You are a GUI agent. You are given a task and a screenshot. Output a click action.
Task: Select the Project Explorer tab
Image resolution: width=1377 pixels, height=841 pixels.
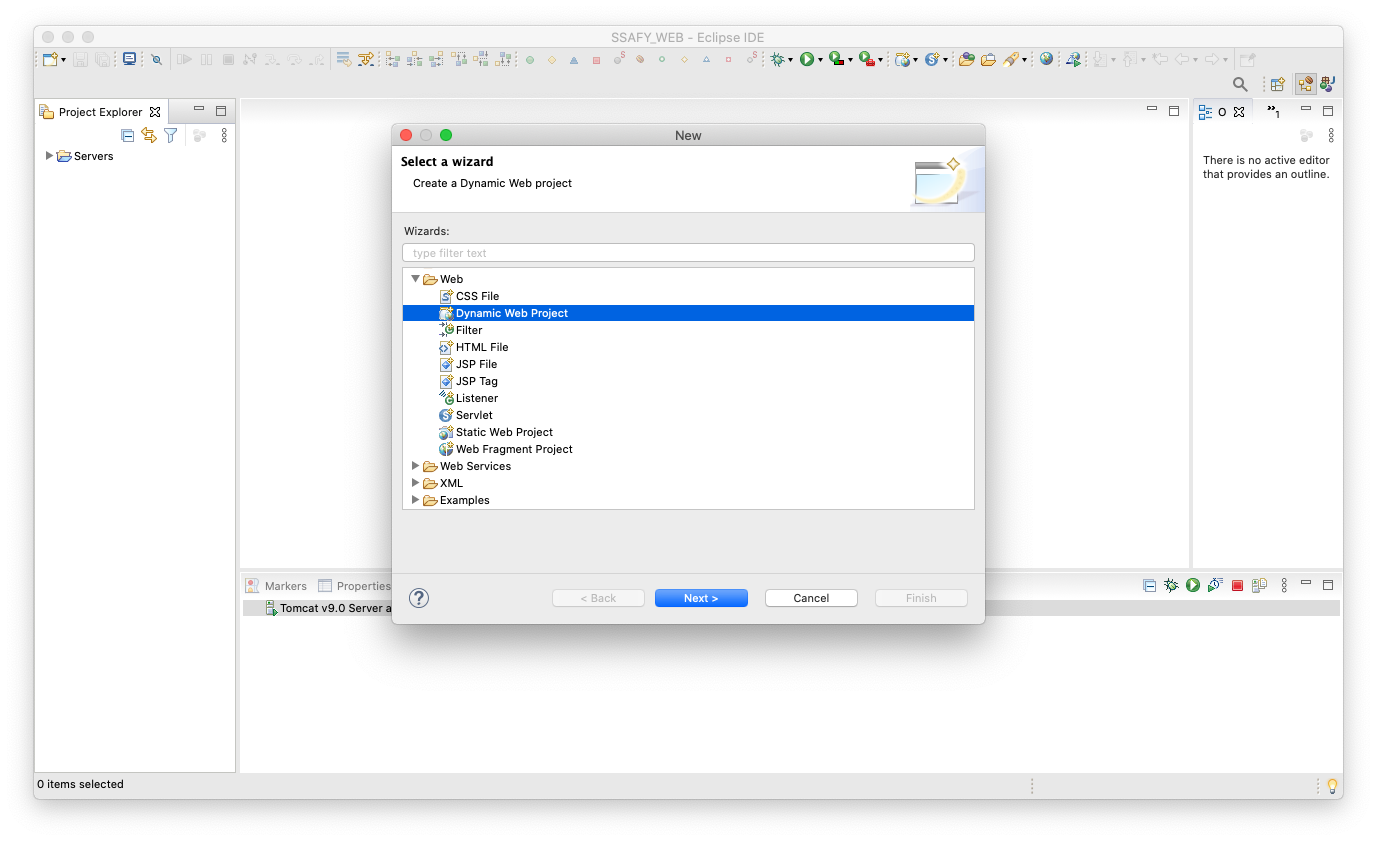click(100, 112)
